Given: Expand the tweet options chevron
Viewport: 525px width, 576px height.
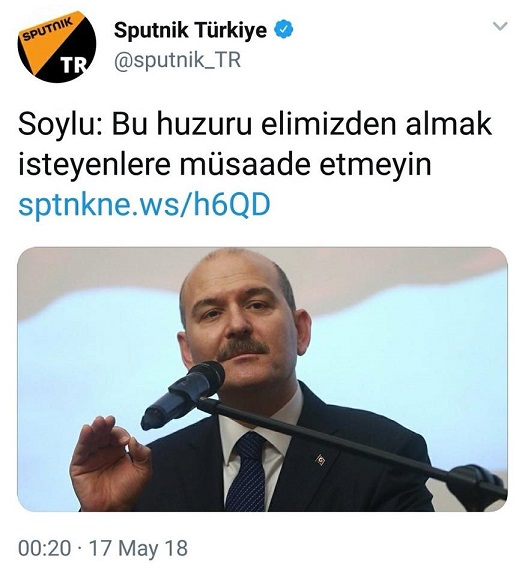Looking at the screenshot, I should coord(500,26).
